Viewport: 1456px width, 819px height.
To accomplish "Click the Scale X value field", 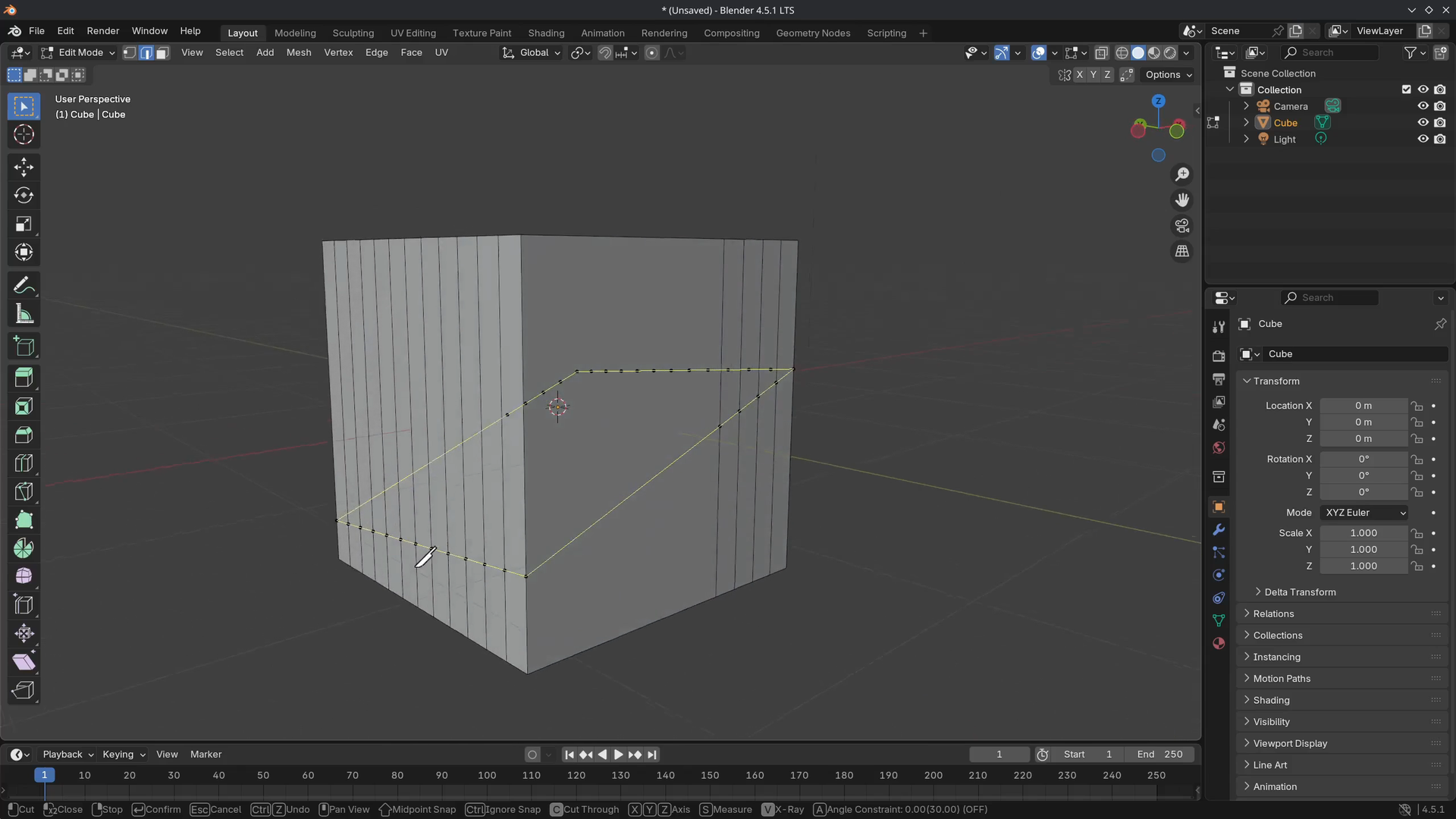I will (x=1363, y=533).
